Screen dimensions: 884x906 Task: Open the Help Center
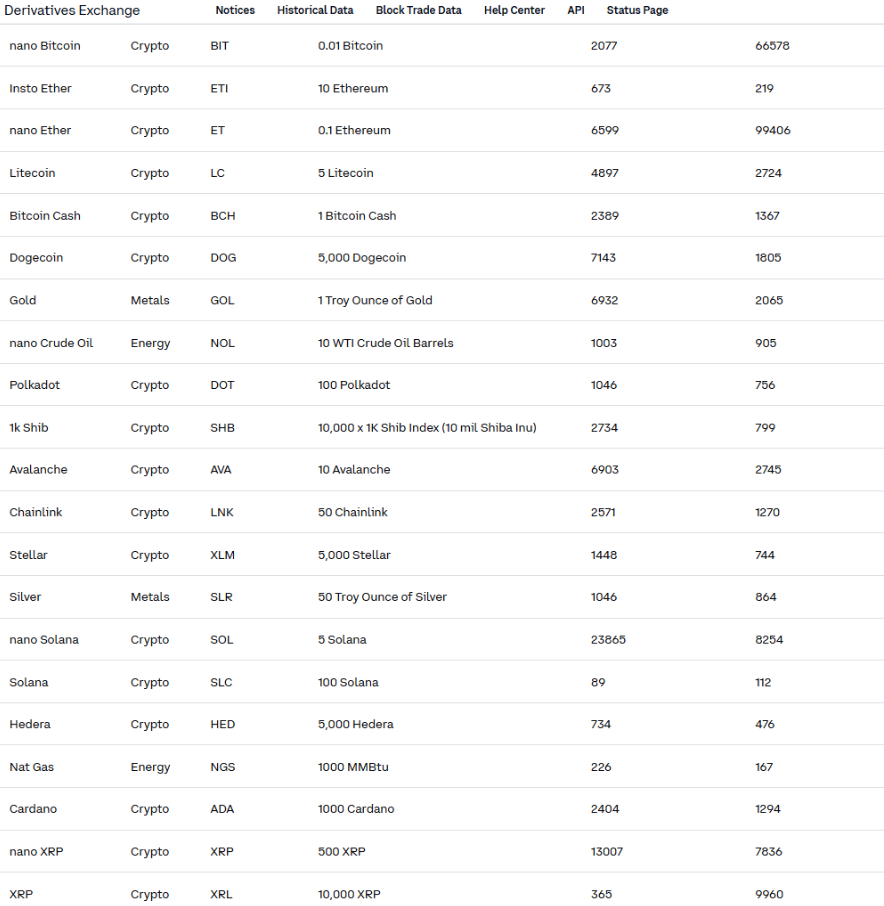[x=513, y=10]
